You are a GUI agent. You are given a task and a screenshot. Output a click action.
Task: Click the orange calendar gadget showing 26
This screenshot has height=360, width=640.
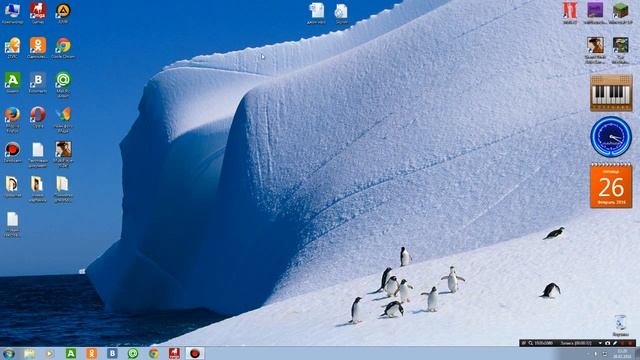[611, 186]
